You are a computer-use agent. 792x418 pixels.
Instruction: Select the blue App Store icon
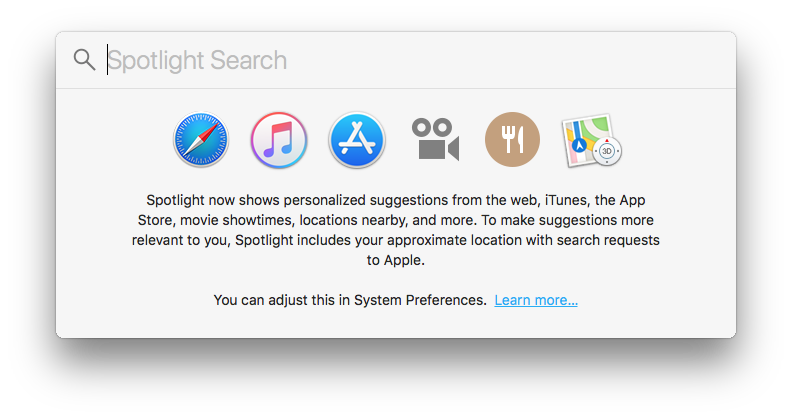click(357, 139)
